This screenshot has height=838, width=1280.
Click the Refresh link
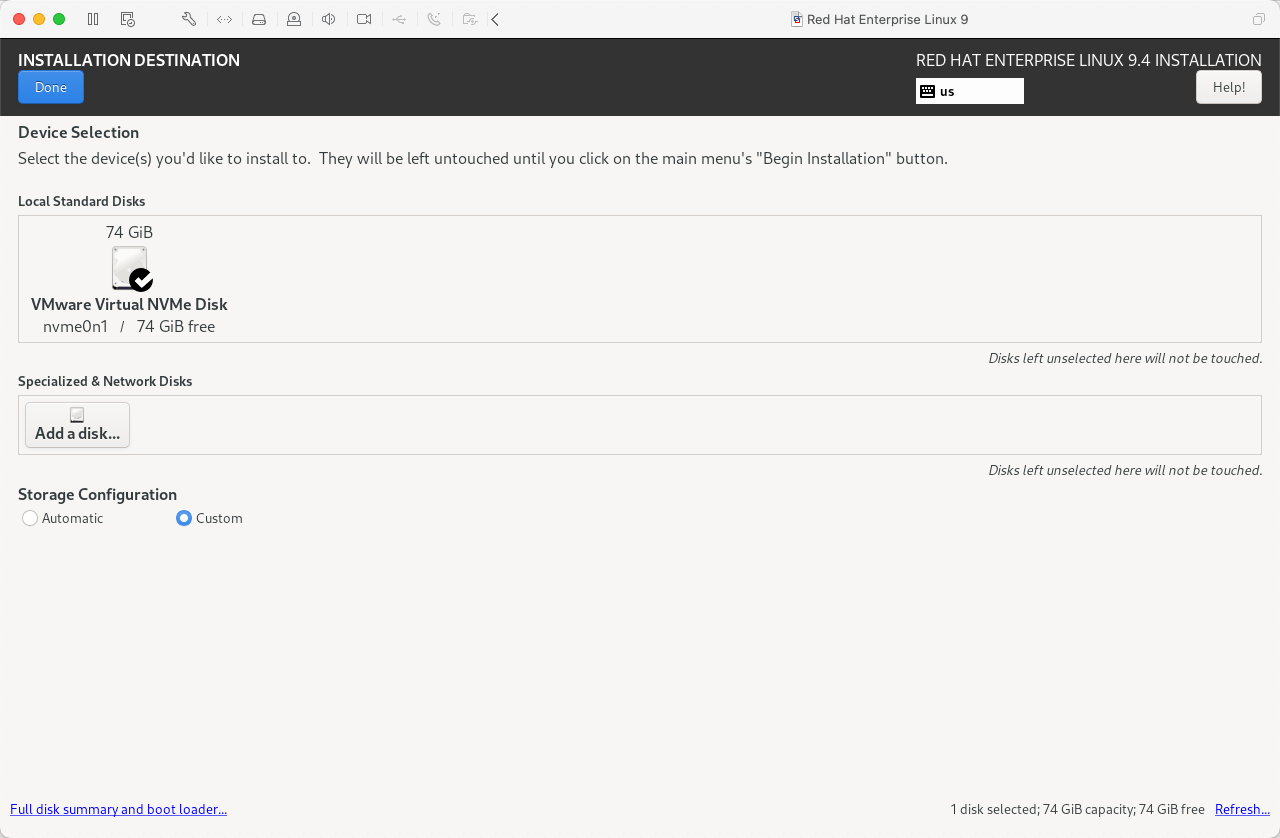pyautogui.click(x=1242, y=809)
